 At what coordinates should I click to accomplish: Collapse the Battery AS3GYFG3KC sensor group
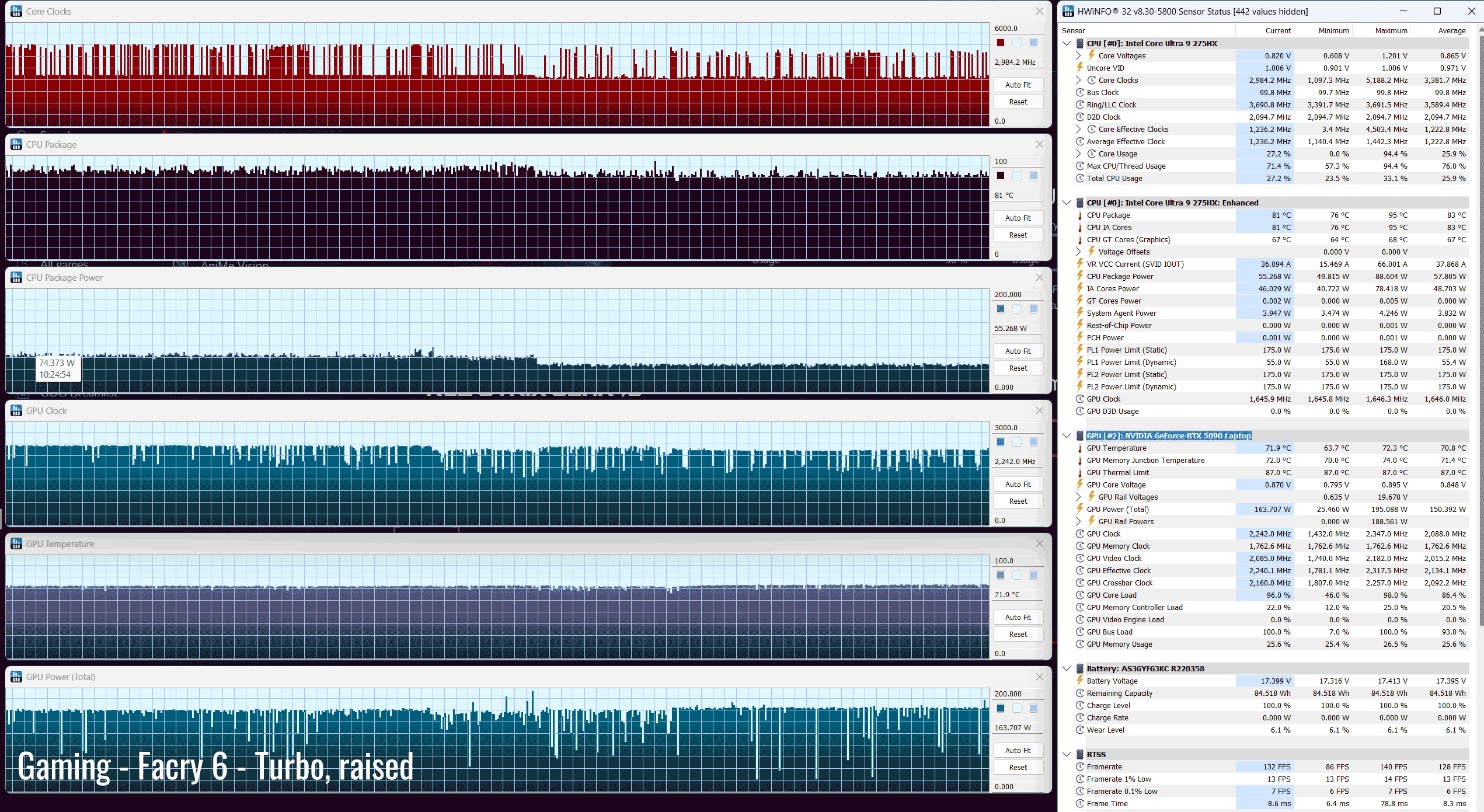1067,668
